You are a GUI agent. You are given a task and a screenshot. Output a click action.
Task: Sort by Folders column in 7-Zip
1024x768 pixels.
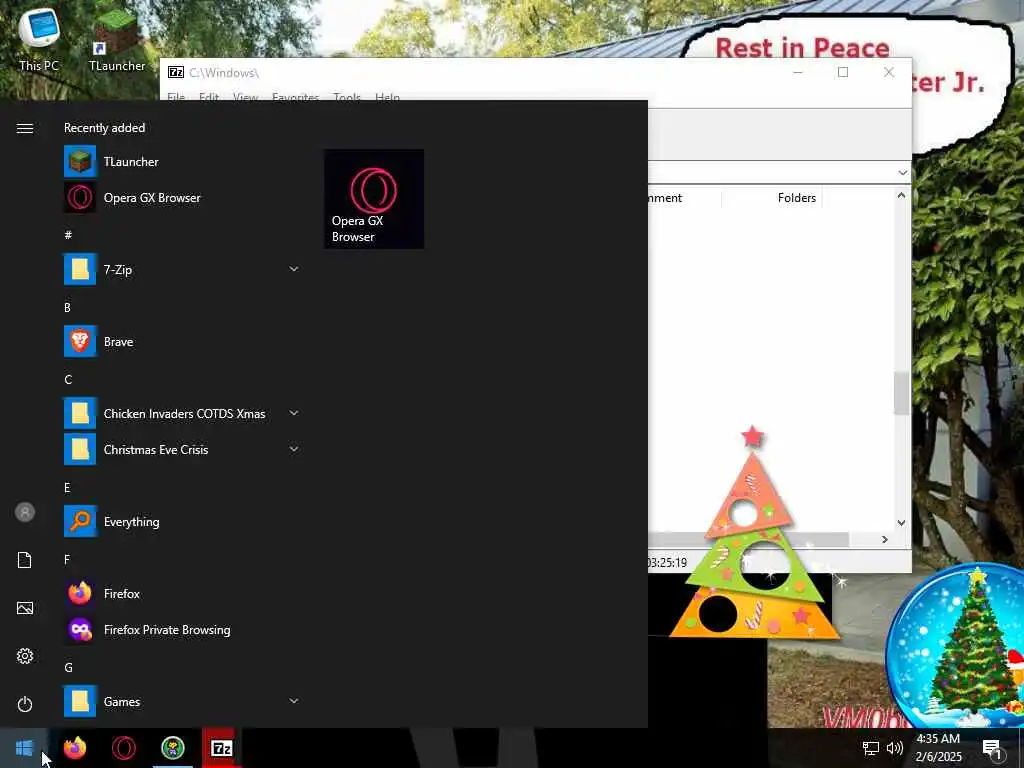[x=796, y=198]
